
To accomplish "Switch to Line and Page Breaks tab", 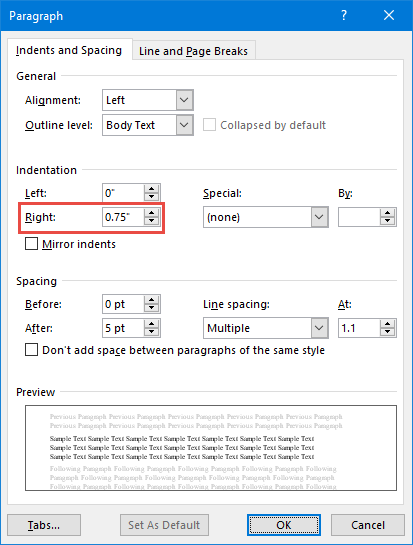I will (x=194, y=51).
